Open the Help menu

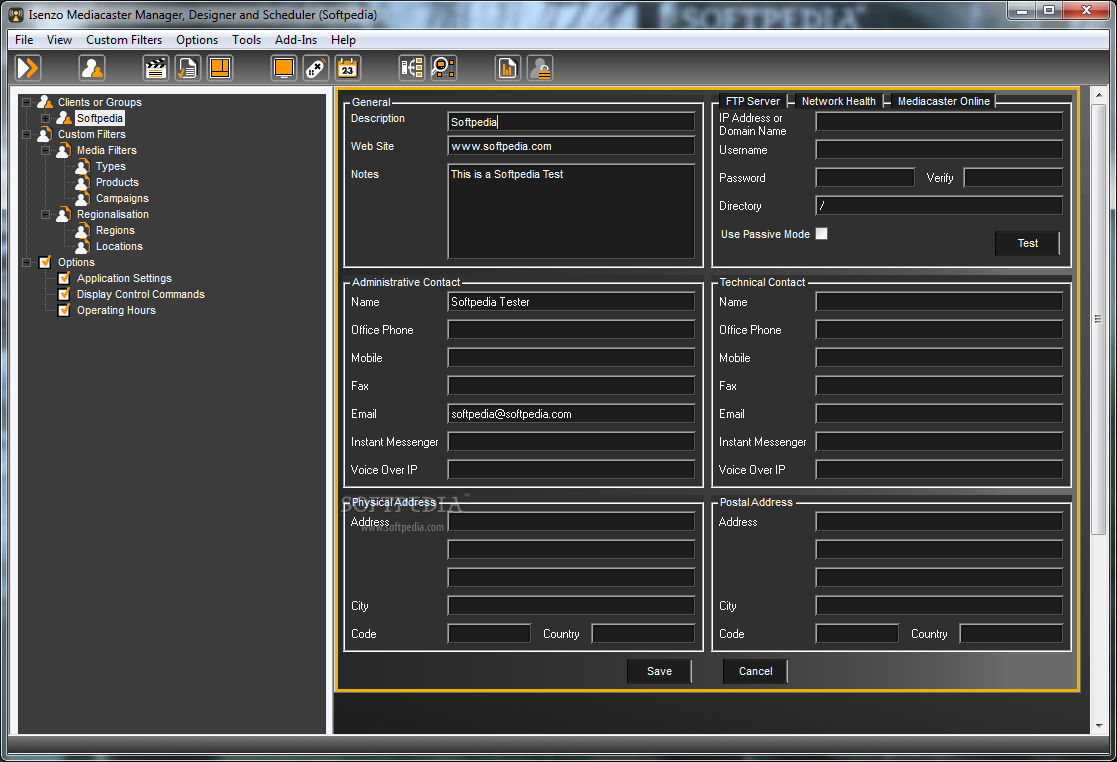(x=343, y=40)
